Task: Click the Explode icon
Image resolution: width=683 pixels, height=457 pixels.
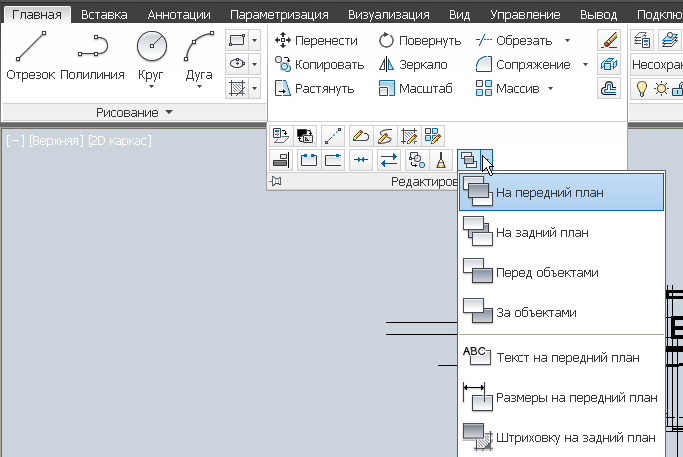Action: pos(609,64)
